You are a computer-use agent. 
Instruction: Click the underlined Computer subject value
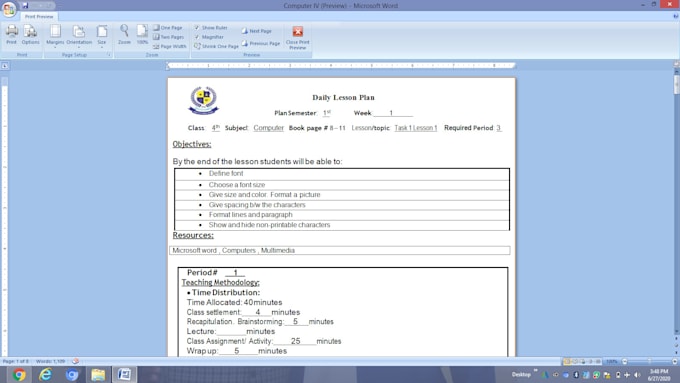268,128
